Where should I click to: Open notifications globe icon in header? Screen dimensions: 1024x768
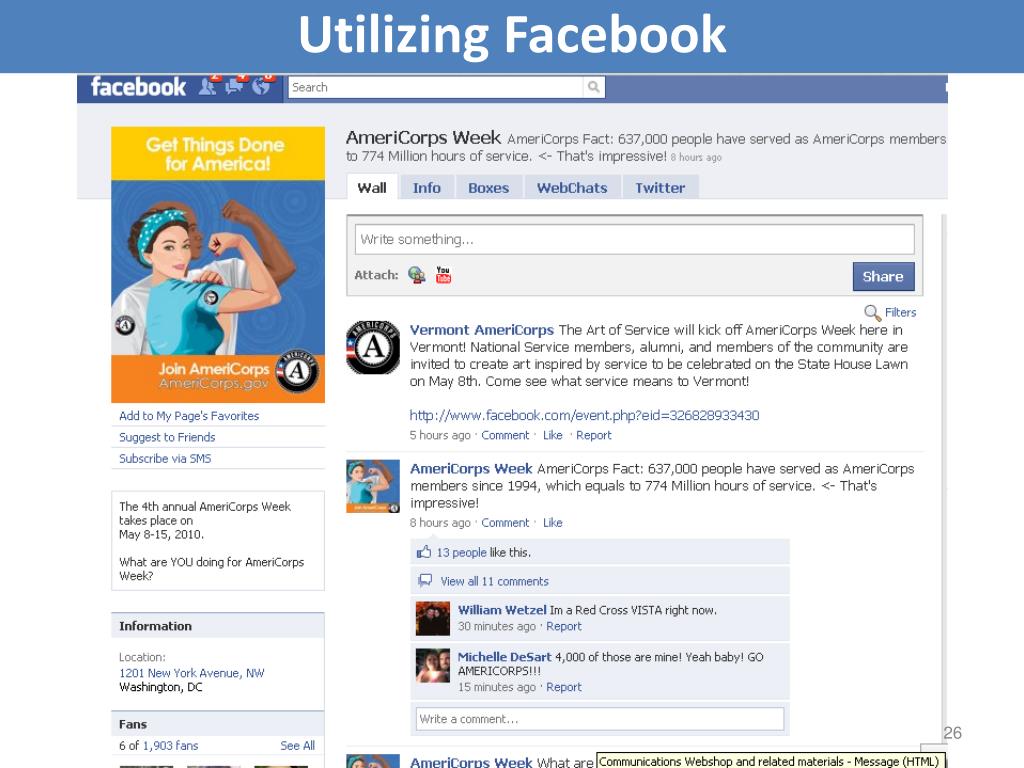pos(261,86)
